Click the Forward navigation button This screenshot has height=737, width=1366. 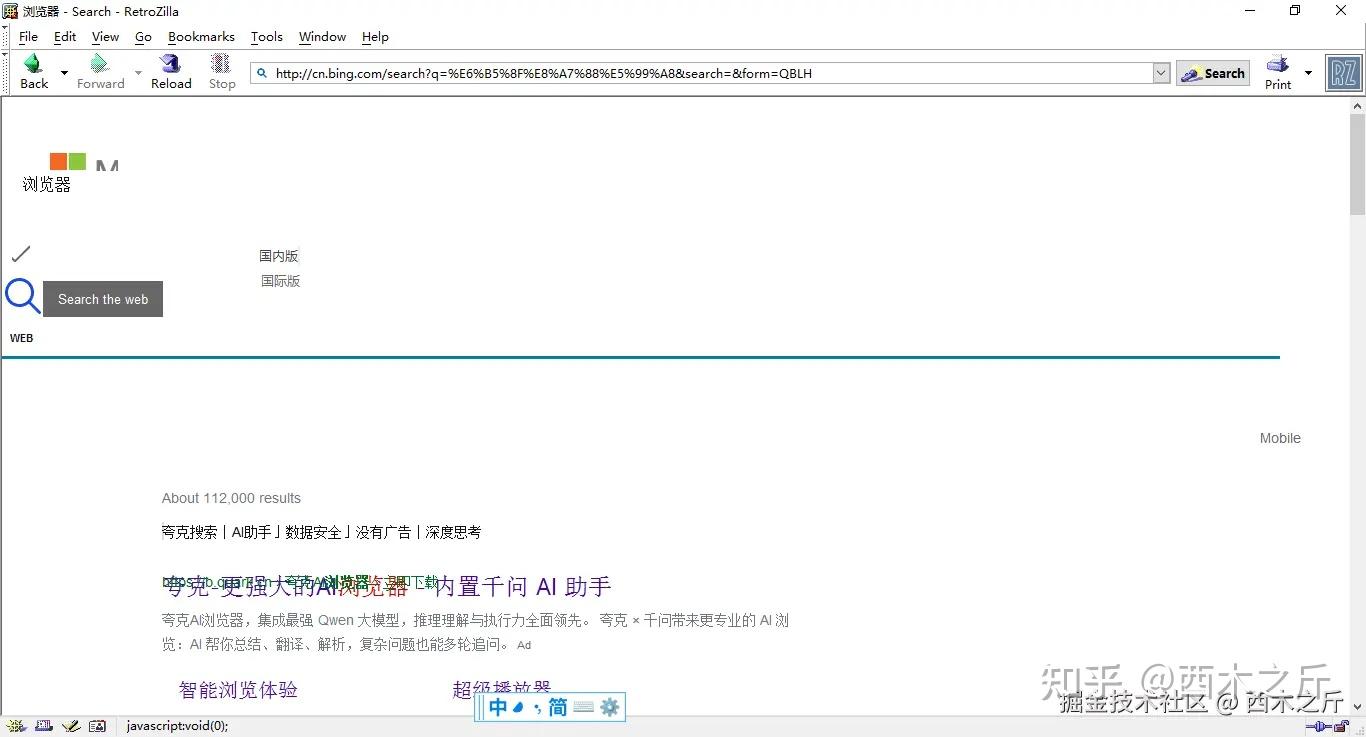pos(100,72)
